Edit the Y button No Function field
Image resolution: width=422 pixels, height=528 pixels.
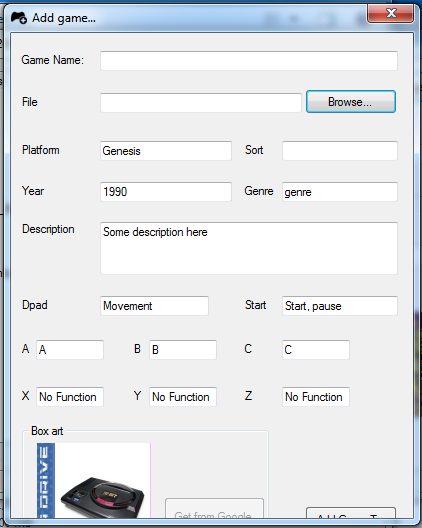coord(183,397)
